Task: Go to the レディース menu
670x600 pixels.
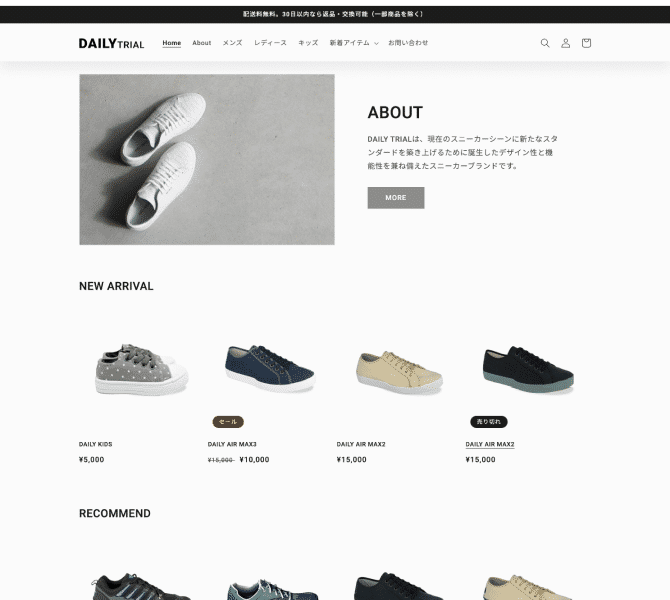Action: (x=270, y=43)
